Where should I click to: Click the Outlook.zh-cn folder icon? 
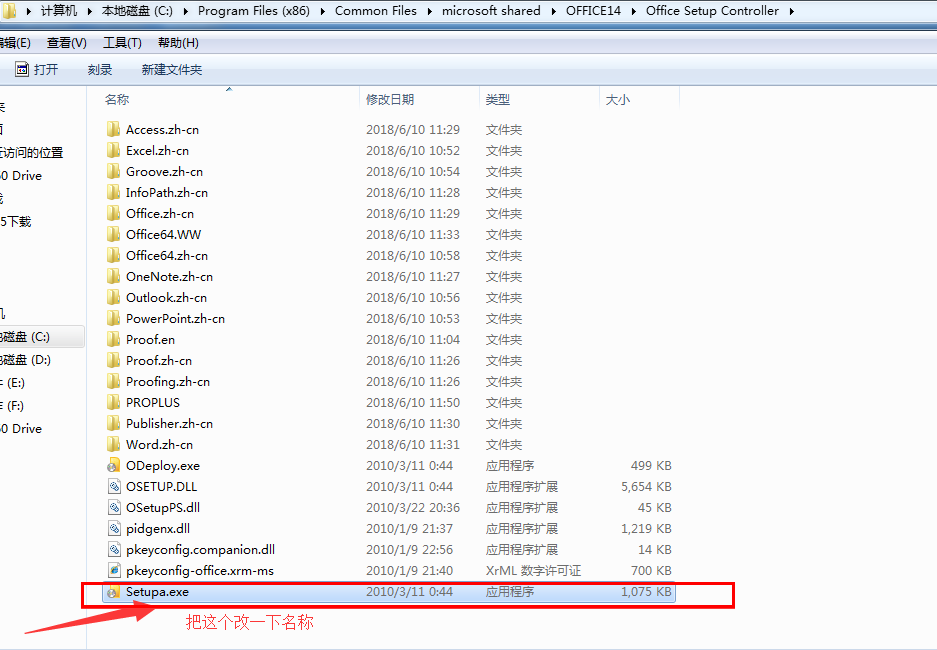click(x=113, y=297)
